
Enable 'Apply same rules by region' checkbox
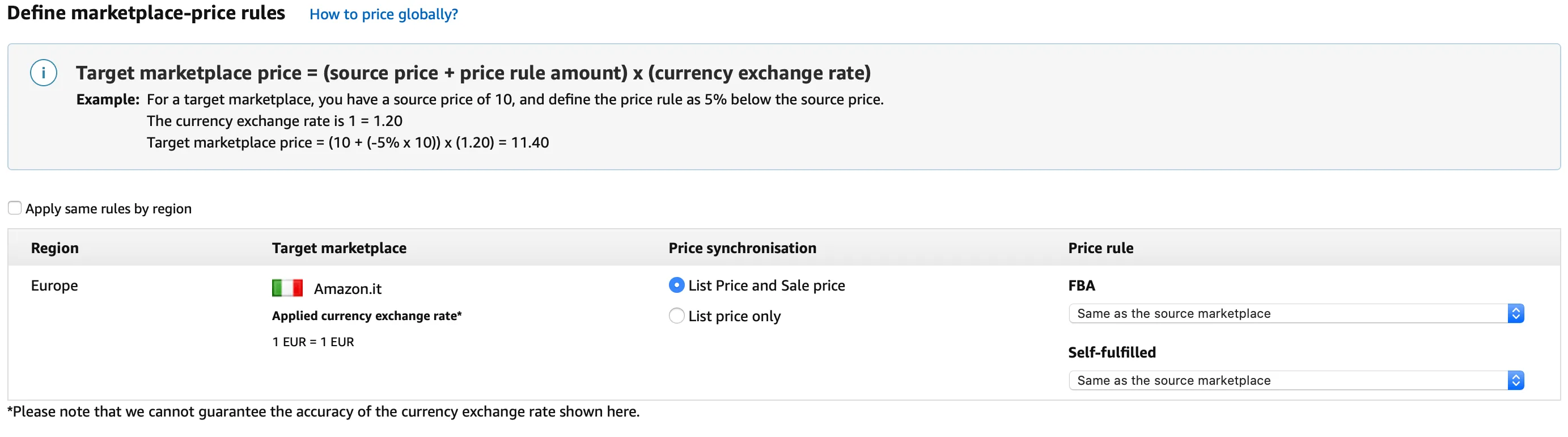point(15,208)
